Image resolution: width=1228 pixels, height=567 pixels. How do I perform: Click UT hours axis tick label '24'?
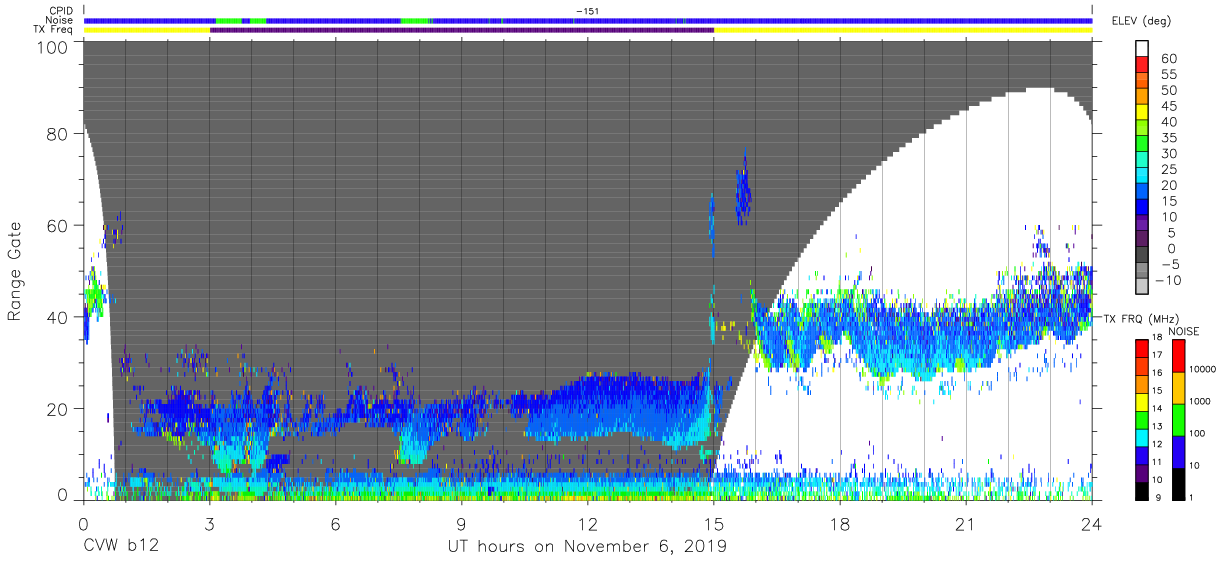[1091, 525]
